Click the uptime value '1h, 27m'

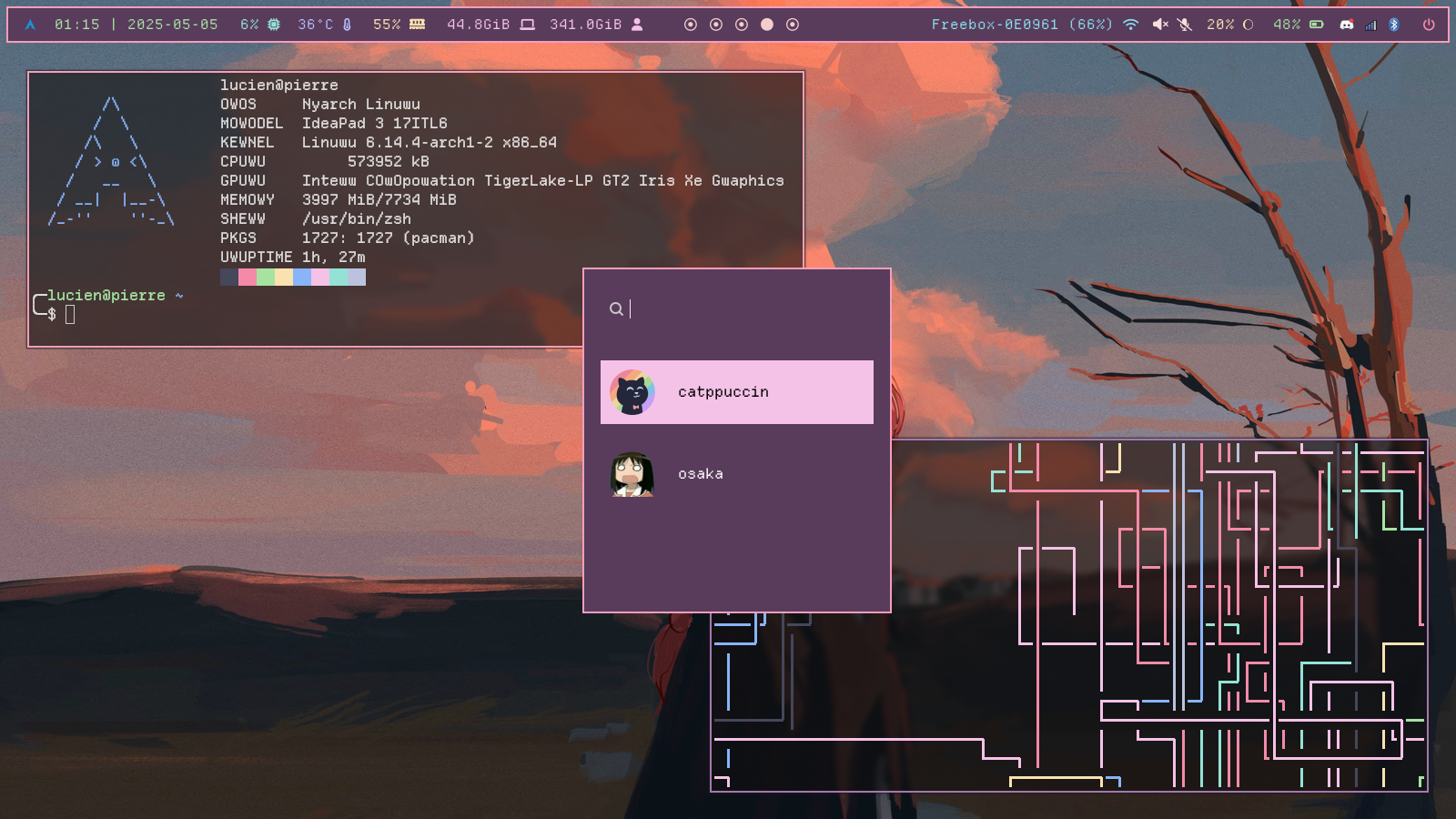pyautogui.click(x=334, y=258)
